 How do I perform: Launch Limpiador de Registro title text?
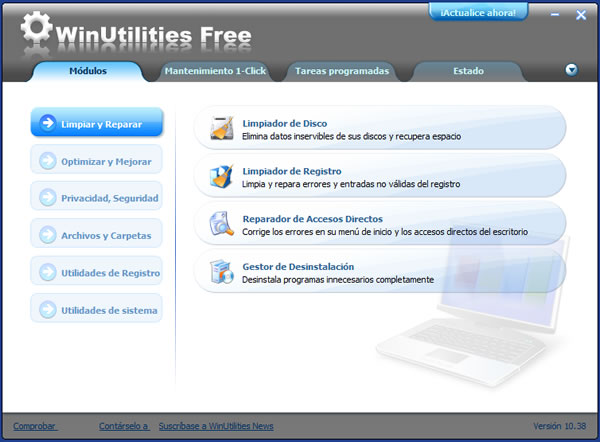292,171
